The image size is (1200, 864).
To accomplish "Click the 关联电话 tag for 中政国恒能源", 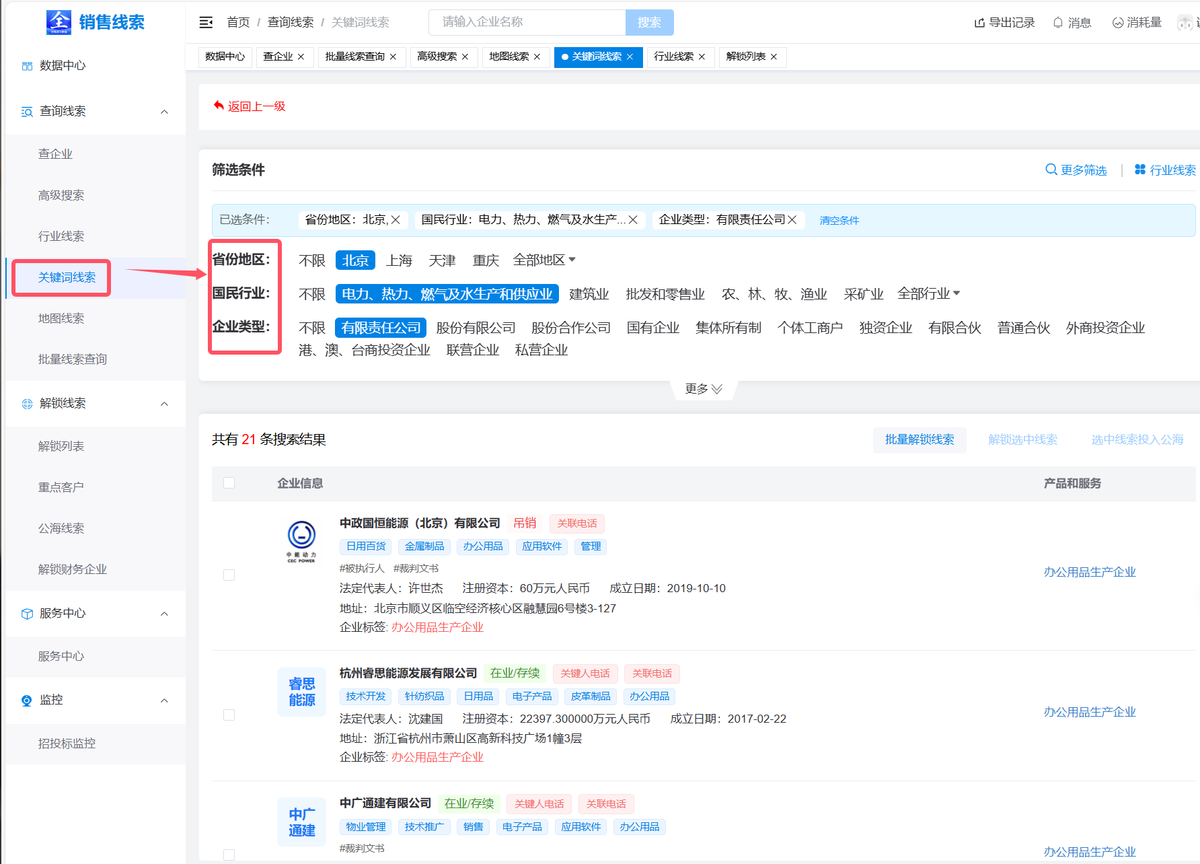I will 576,523.
